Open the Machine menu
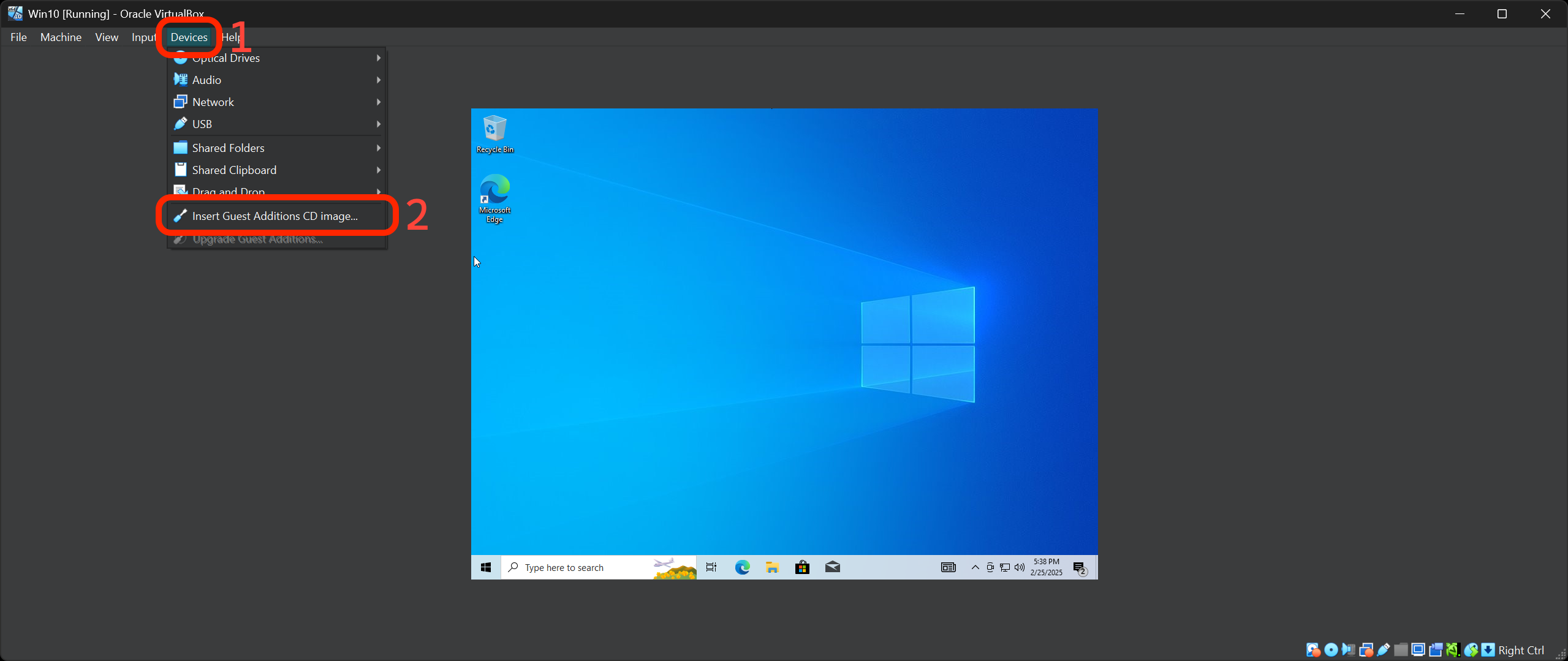Screen dimensions: 1568x661 (60, 37)
